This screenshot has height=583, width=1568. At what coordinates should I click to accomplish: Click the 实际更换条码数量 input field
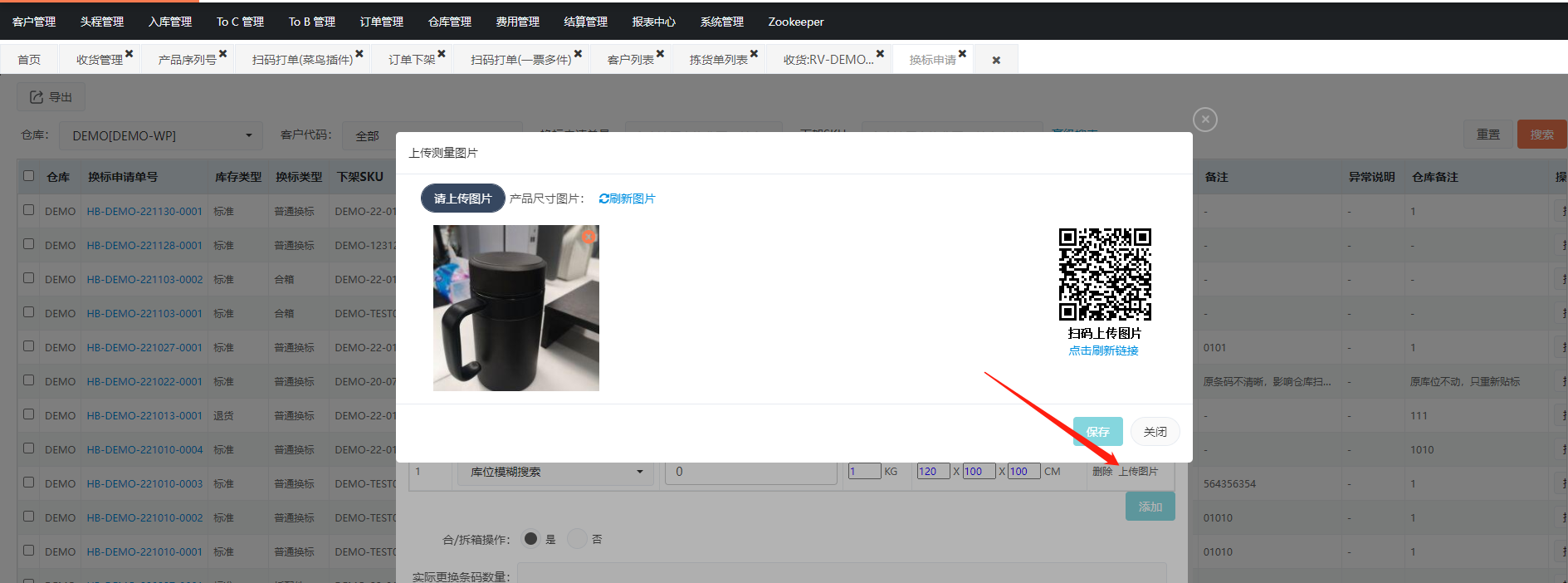coord(842,575)
